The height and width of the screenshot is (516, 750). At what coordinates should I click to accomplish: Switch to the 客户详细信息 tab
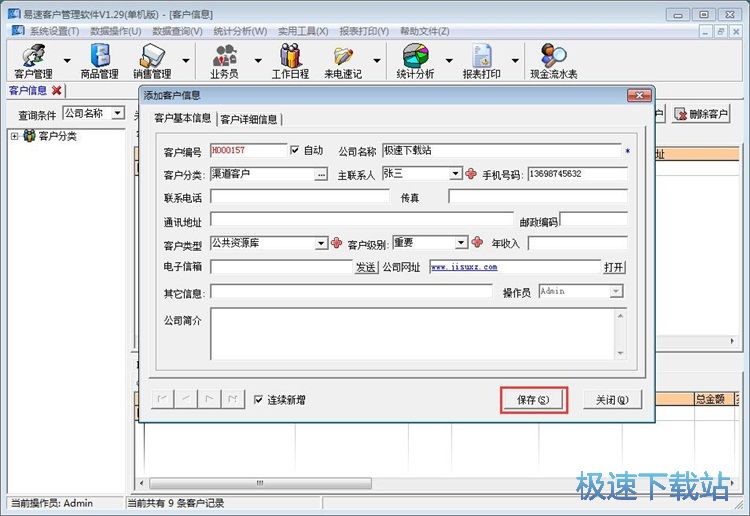point(249,119)
